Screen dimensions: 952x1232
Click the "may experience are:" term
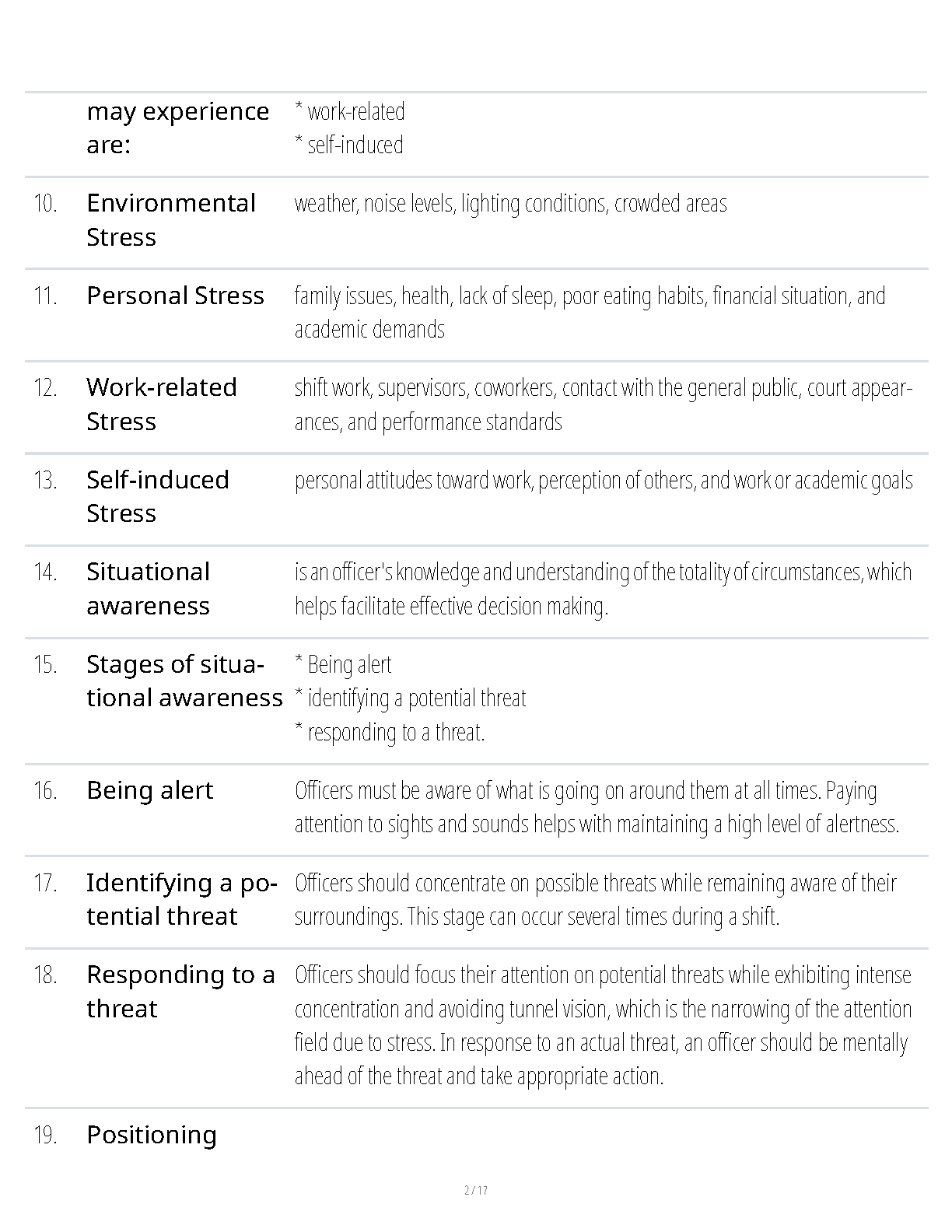[177, 128]
